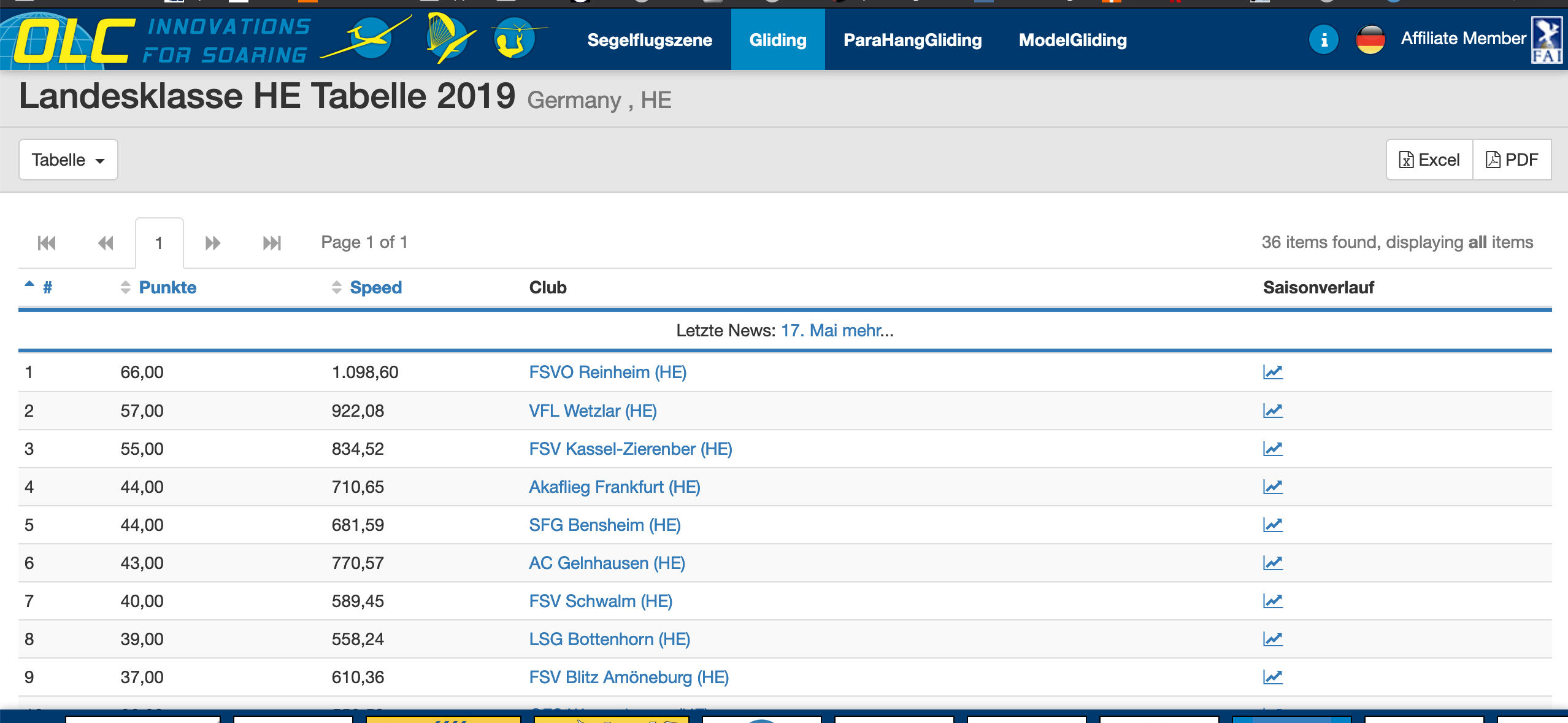Image resolution: width=1568 pixels, height=723 pixels.
Task: Open the info icon
Action: (1323, 40)
